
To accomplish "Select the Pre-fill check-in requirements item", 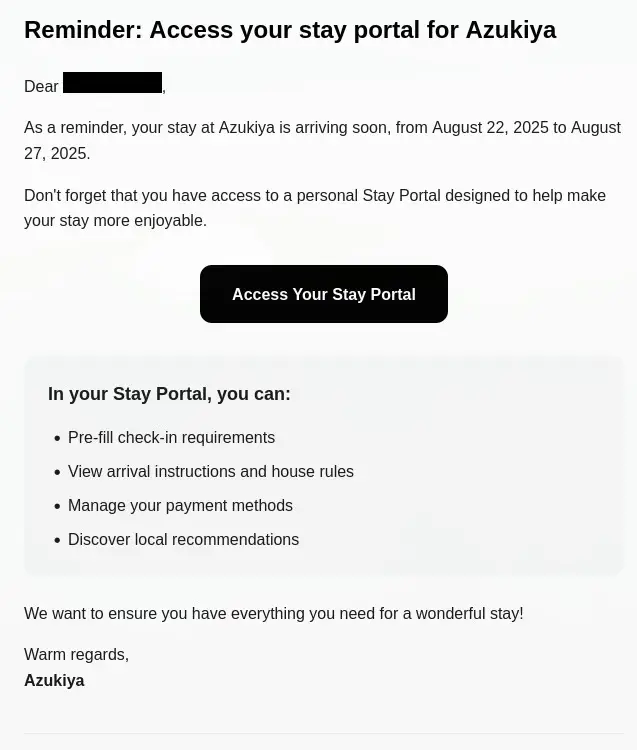I will 171,438.
